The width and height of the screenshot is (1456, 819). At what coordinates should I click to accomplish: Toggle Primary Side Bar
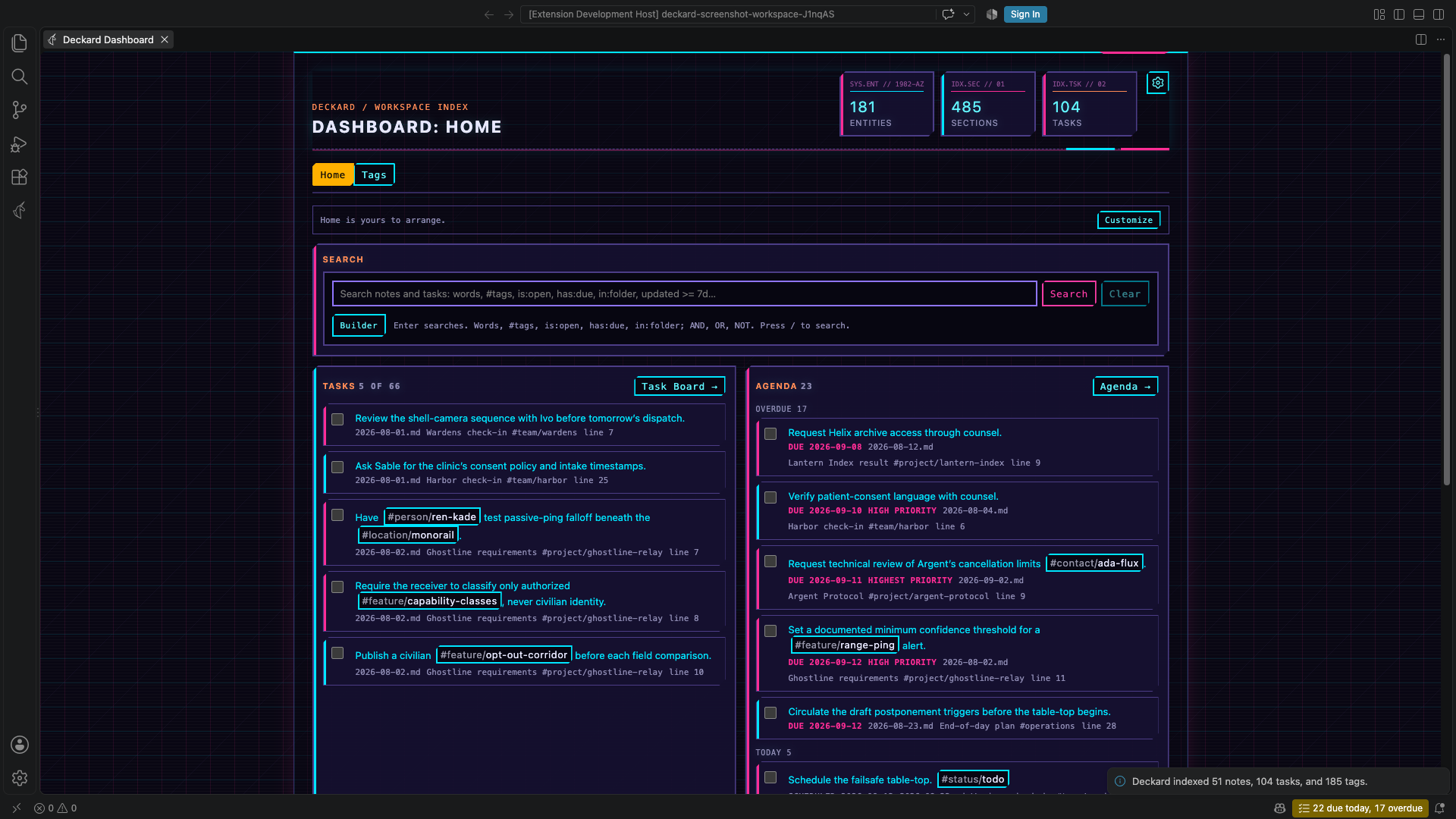1399,14
